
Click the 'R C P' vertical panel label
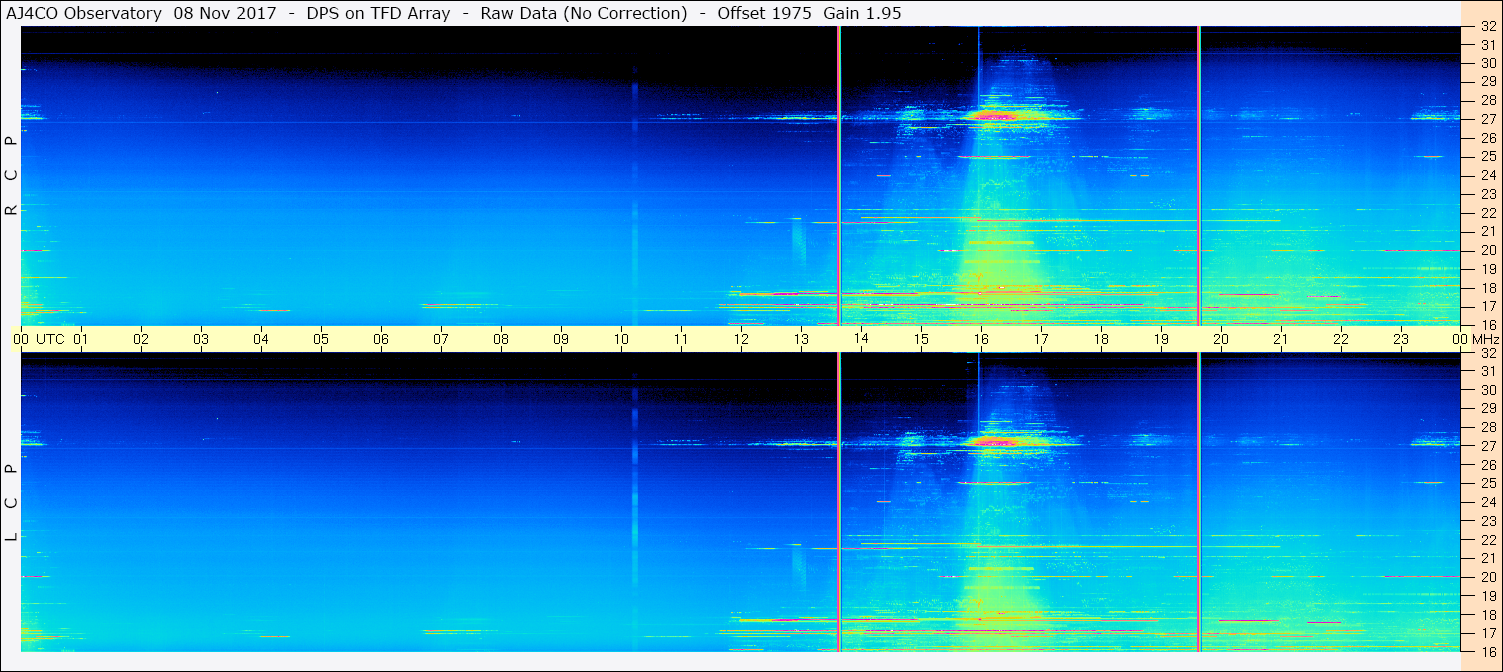click(11, 176)
